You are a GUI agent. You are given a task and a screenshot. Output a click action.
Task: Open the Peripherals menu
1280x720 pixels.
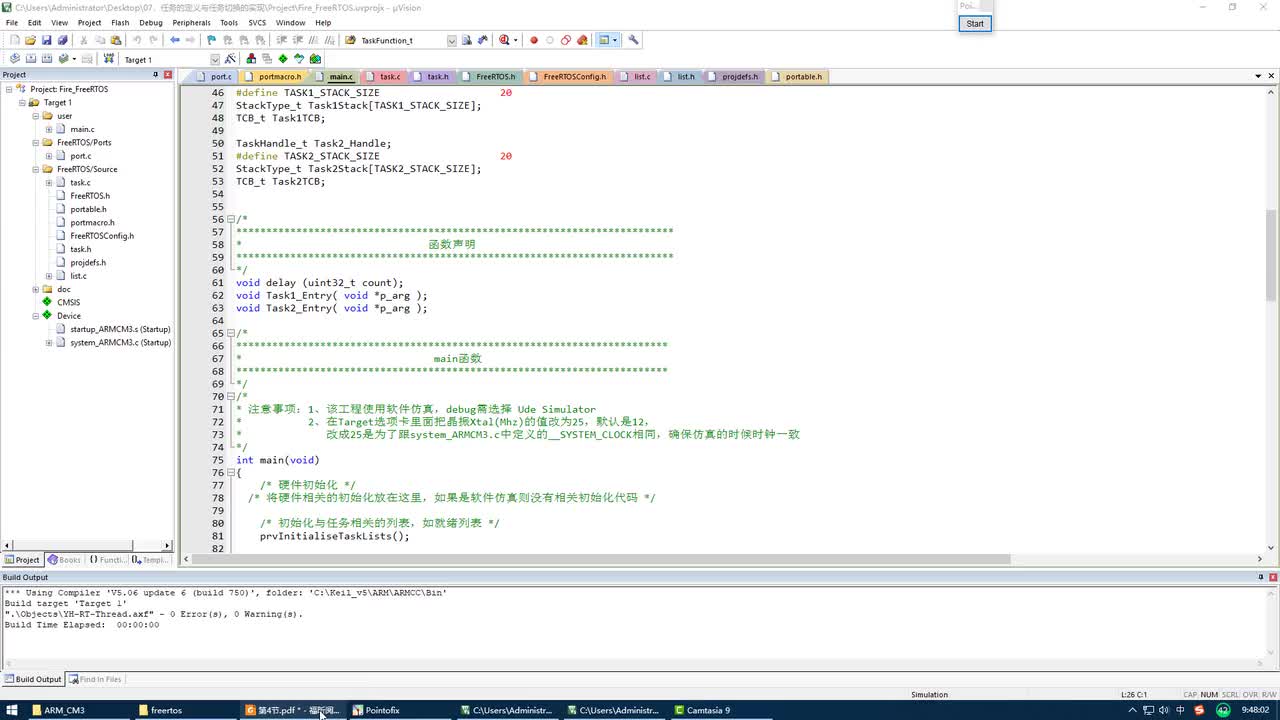coord(191,22)
